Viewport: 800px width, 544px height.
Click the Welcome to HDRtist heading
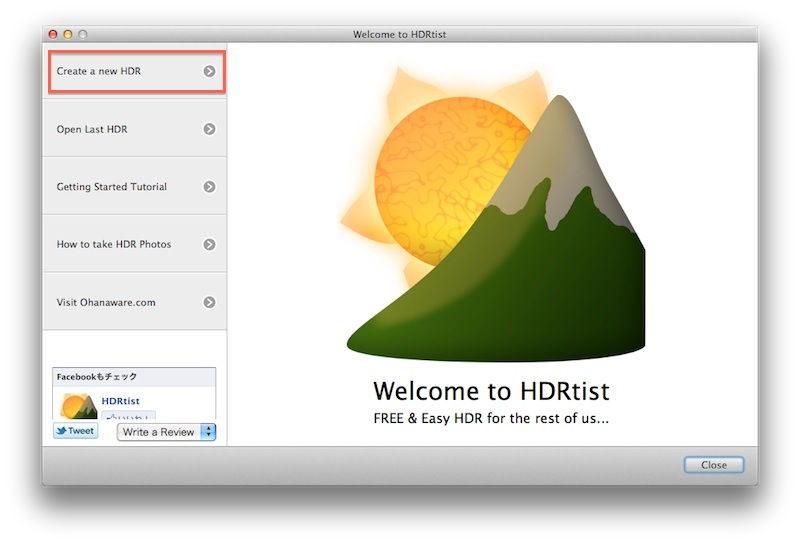click(x=491, y=391)
